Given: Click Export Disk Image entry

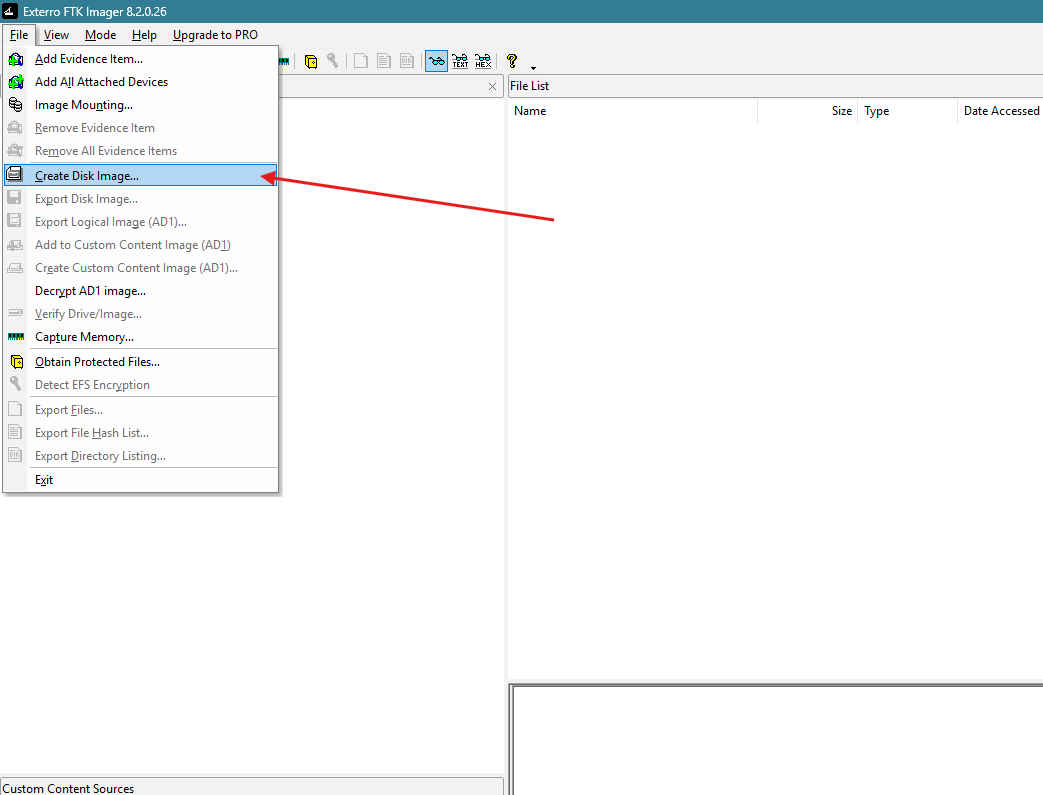Looking at the screenshot, I should pos(140,199).
